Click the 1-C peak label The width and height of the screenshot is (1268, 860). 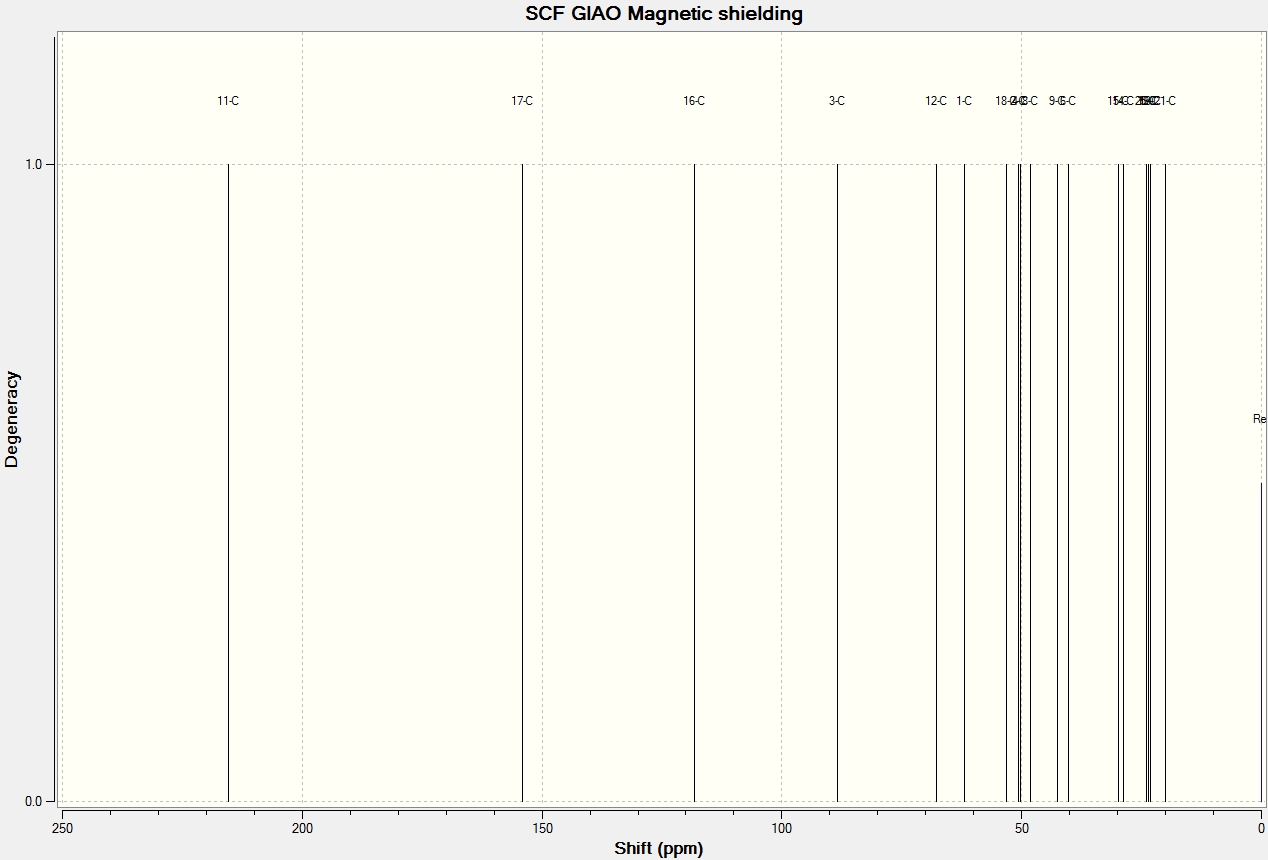tap(964, 101)
